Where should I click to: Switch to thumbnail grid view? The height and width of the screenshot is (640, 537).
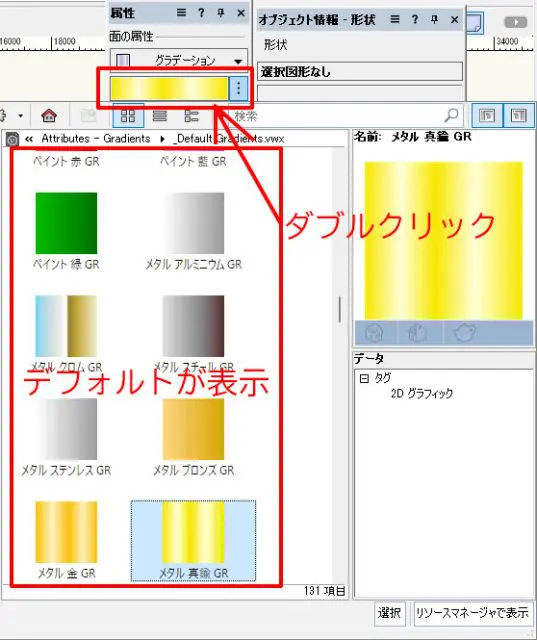tap(128, 116)
